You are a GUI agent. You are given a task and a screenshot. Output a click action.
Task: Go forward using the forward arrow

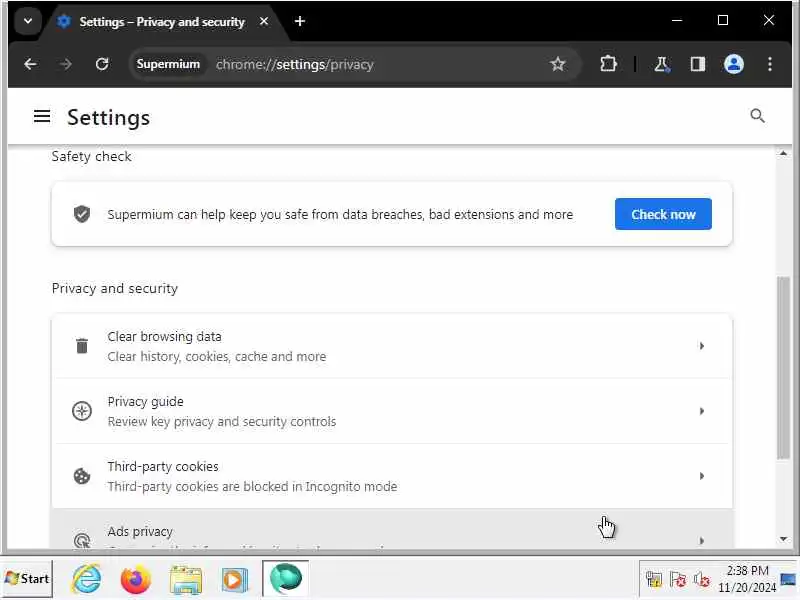(66, 64)
